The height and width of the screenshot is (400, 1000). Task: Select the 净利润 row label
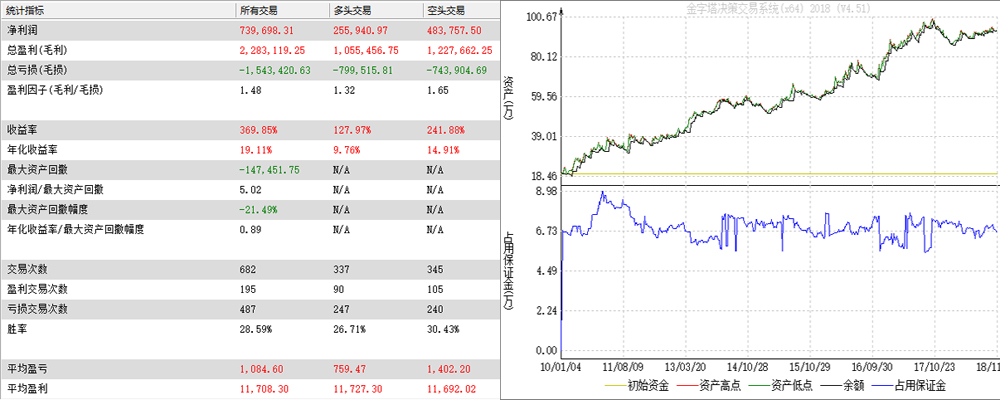[x=23, y=30]
